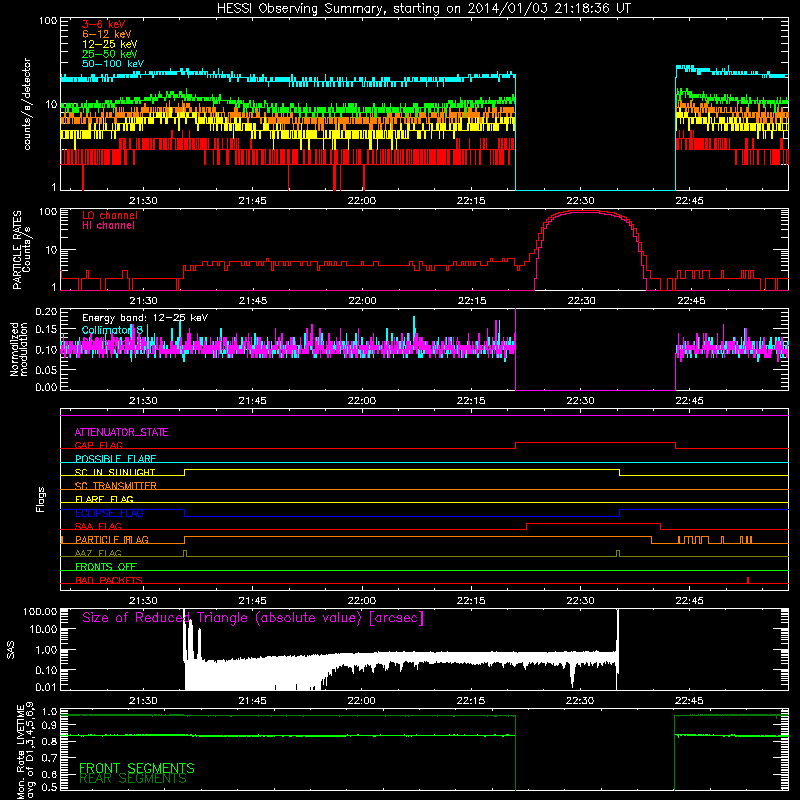Click the 'LO channel' legend label
The height and width of the screenshot is (800, 800).
pyautogui.click(x=110, y=215)
